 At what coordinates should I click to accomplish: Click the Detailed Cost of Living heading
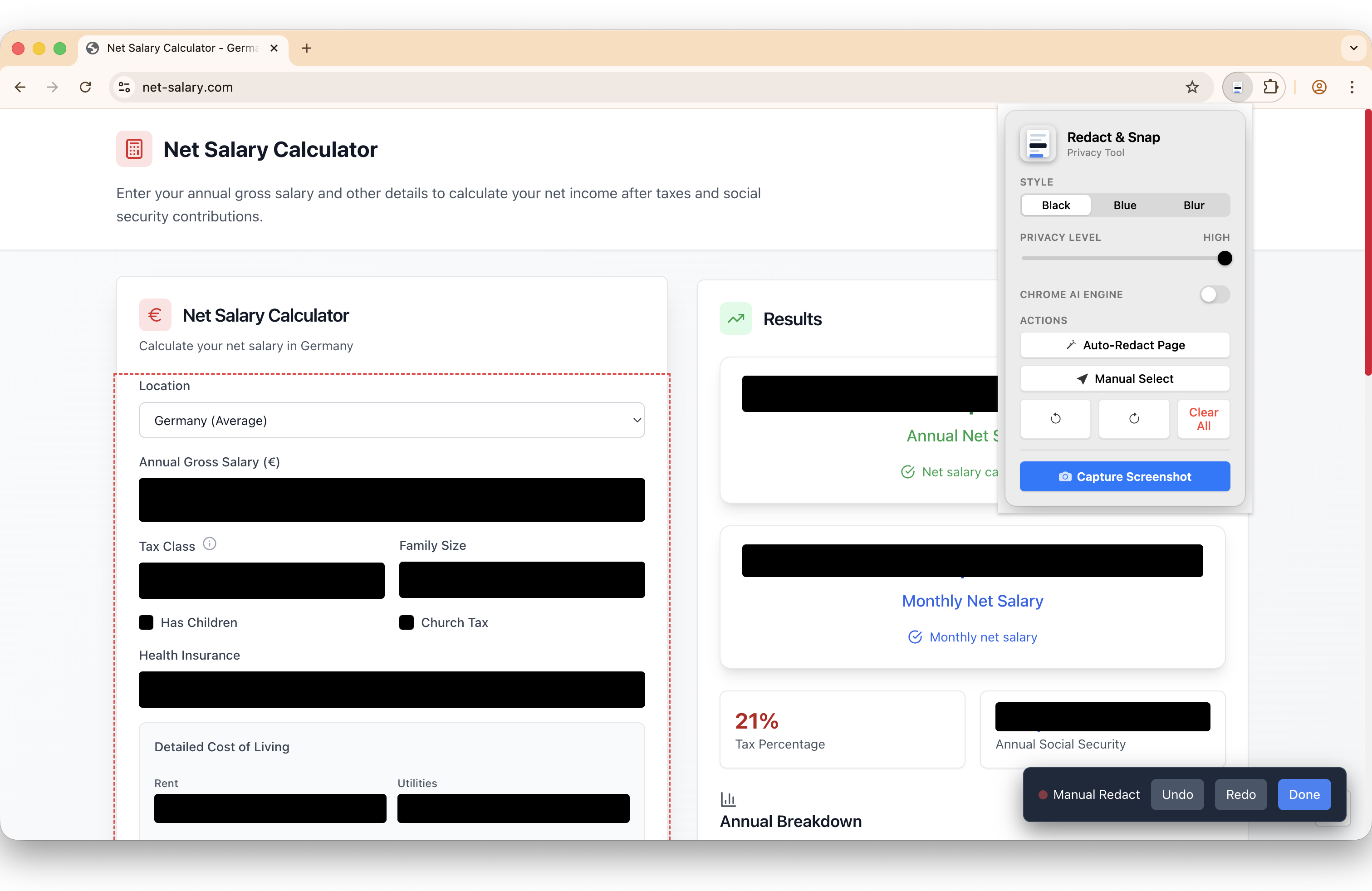click(221, 747)
